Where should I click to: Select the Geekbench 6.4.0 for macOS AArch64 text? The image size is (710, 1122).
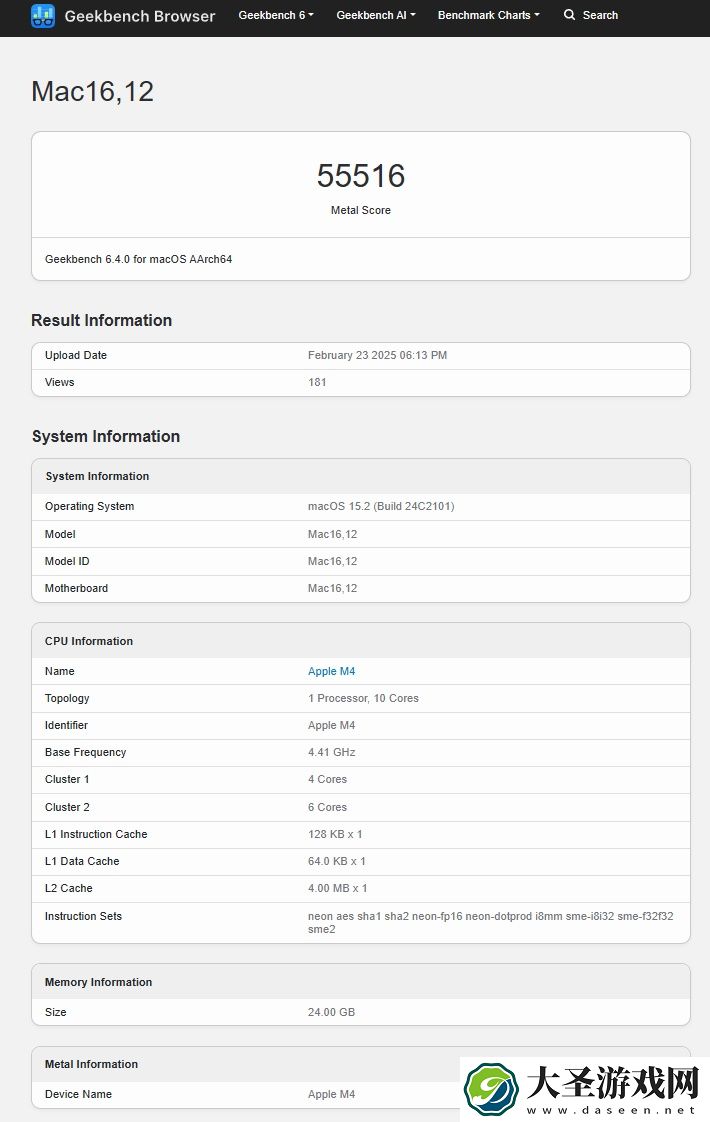click(138, 259)
